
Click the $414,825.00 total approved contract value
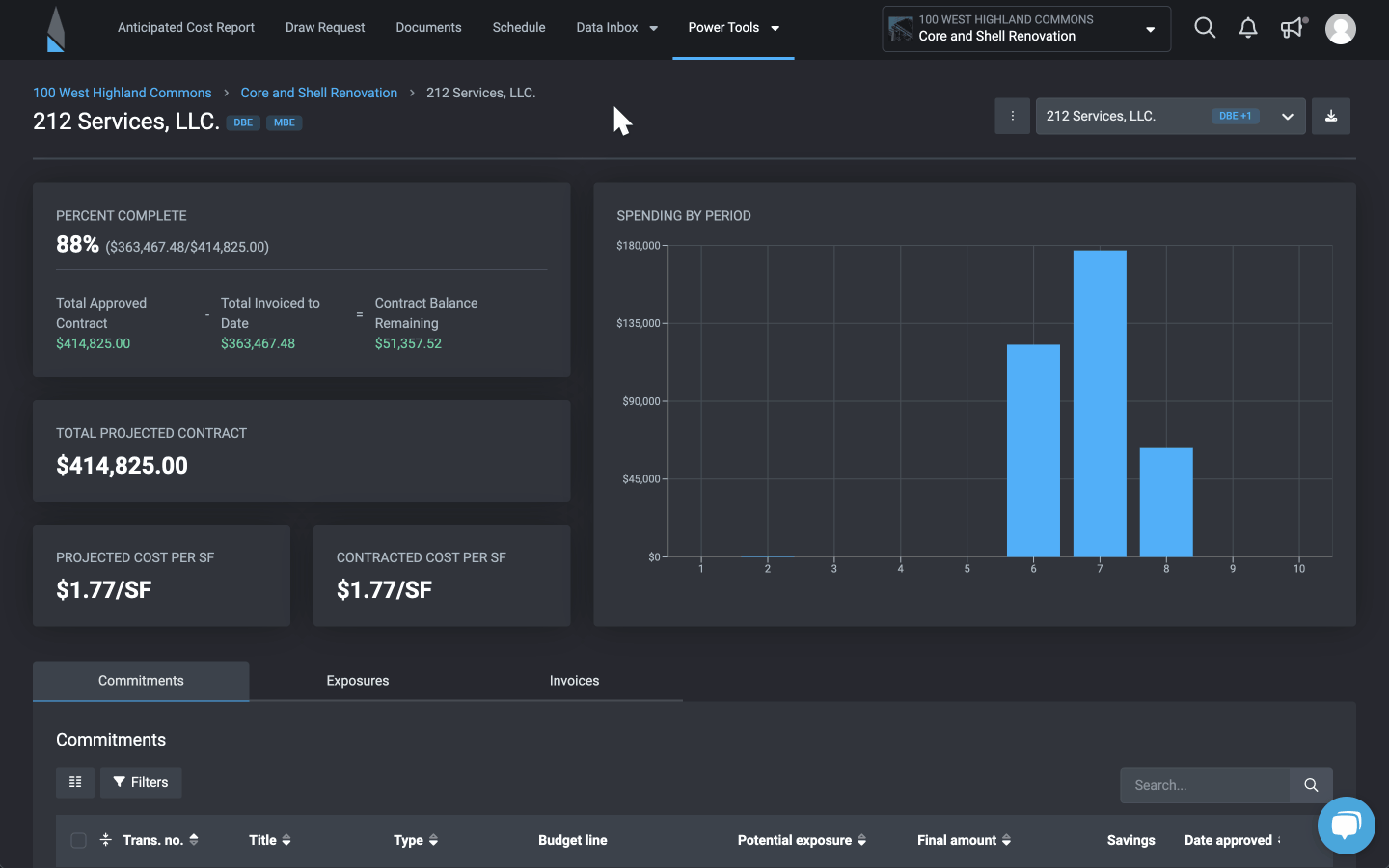(x=93, y=343)
